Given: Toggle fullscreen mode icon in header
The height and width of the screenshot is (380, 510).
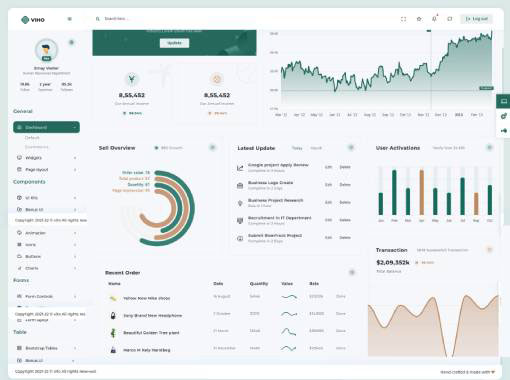Looking at the screenshot, I should [x=403, y=19].
